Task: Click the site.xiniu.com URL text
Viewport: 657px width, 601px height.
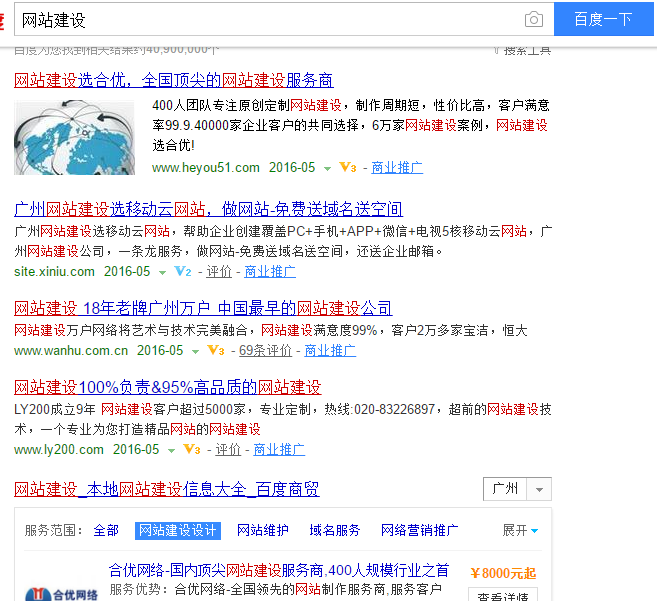Action: (x=54, y=272)
